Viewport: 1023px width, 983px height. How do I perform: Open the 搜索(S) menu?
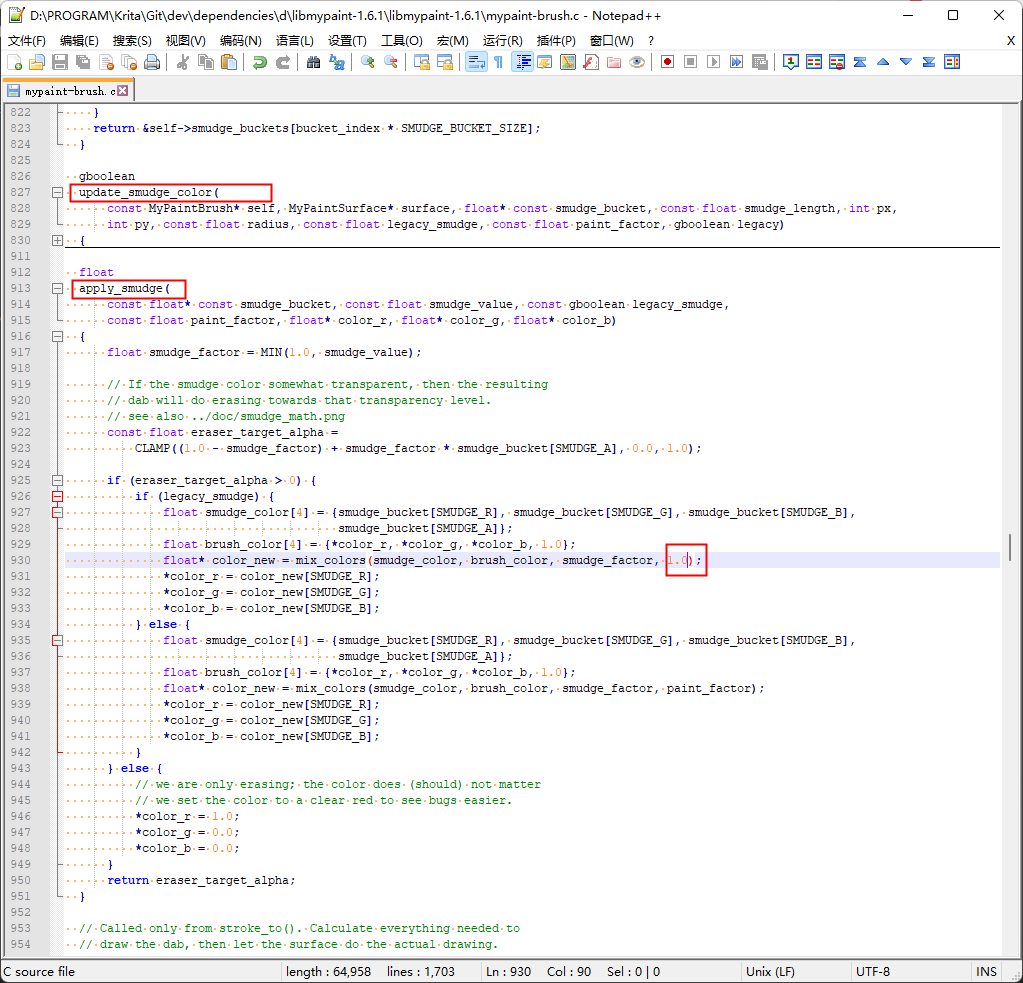coord(132,40)
